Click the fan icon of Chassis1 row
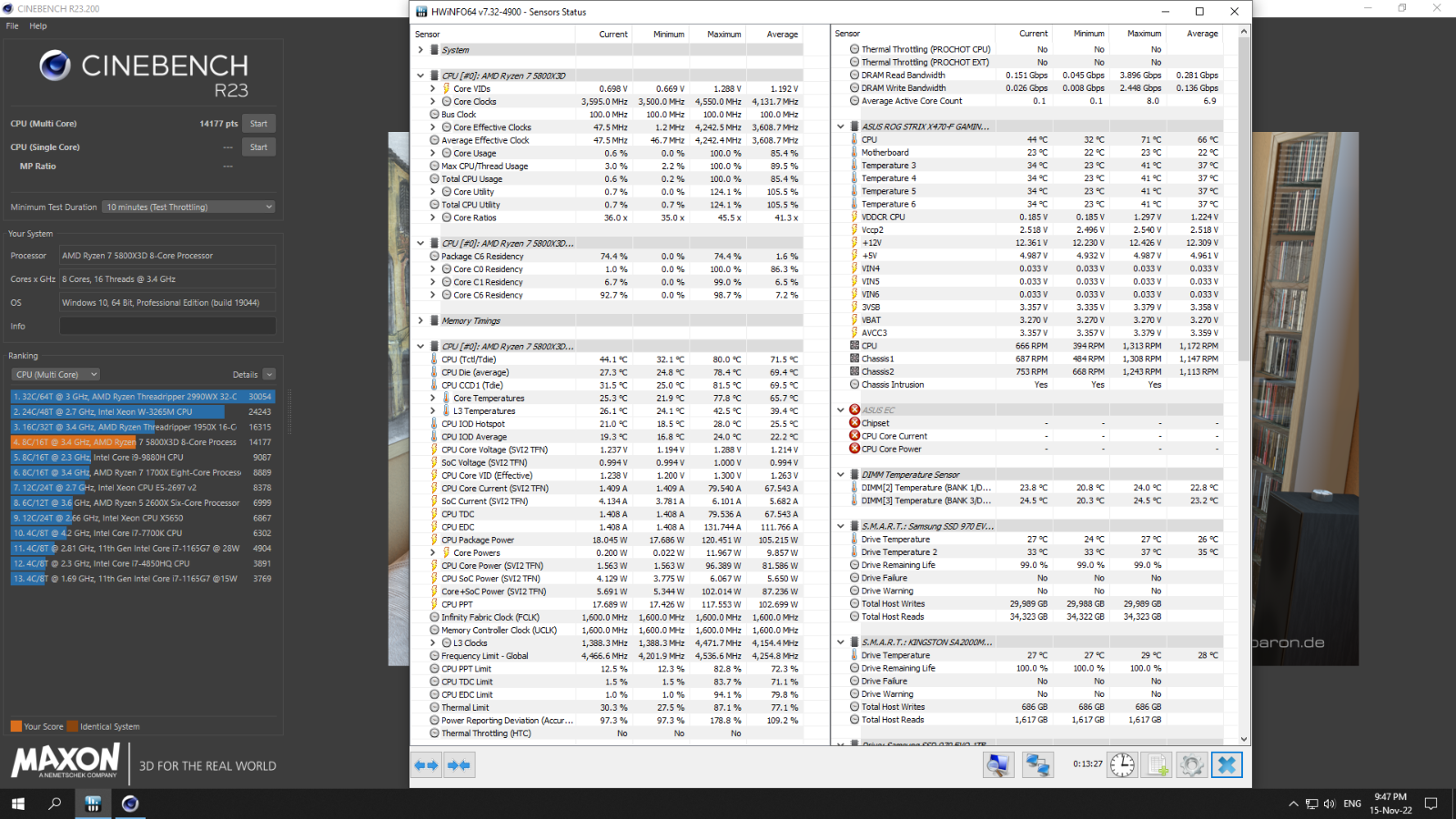Screen dimensions: 1456x819 pos(854,359)
